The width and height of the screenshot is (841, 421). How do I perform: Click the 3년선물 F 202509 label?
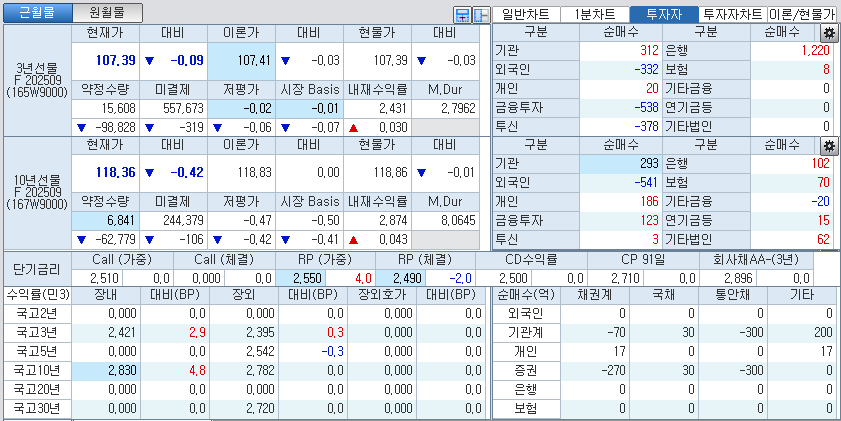pos(38,80)
